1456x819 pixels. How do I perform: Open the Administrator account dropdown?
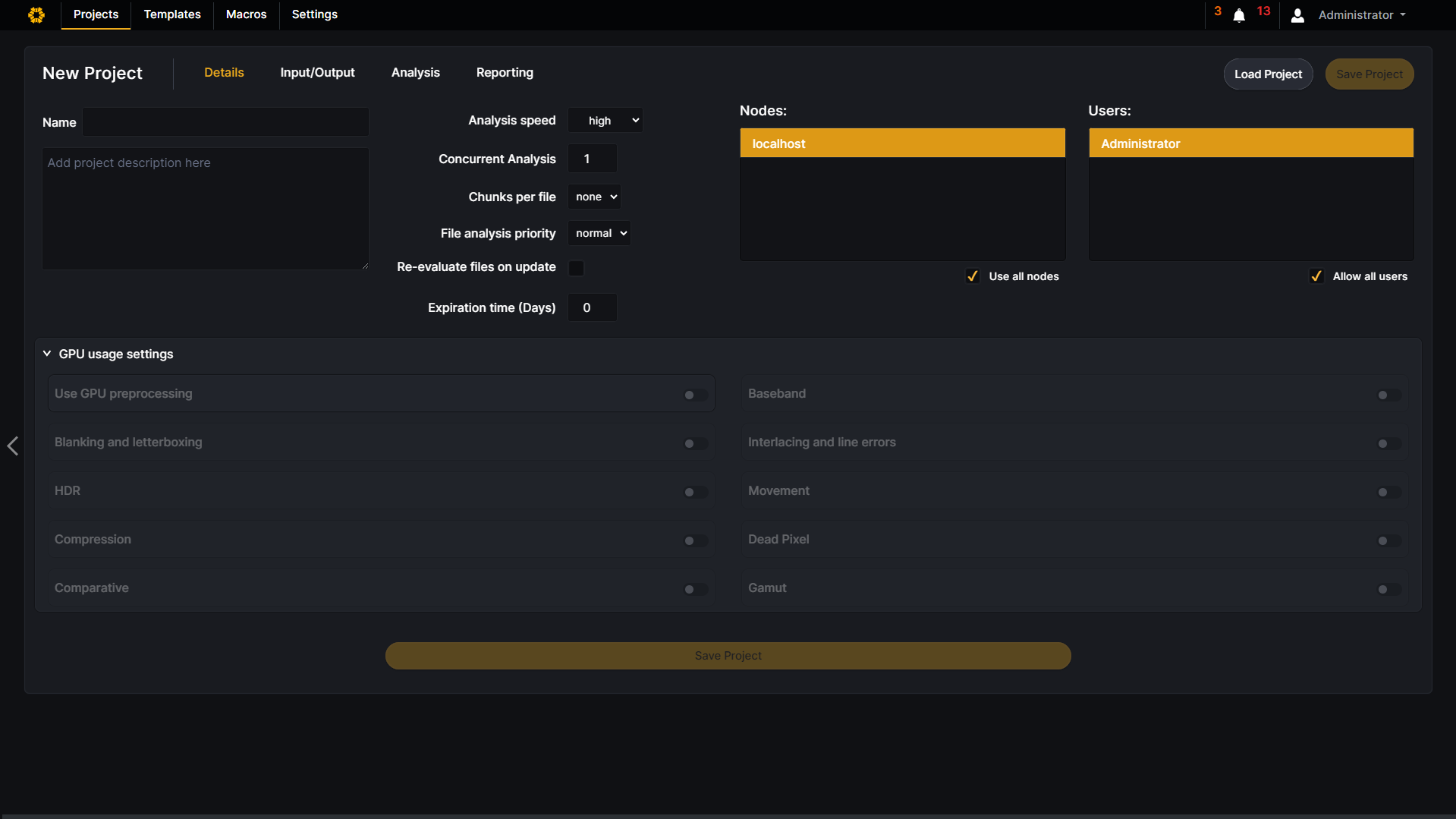click(1360, 14)
